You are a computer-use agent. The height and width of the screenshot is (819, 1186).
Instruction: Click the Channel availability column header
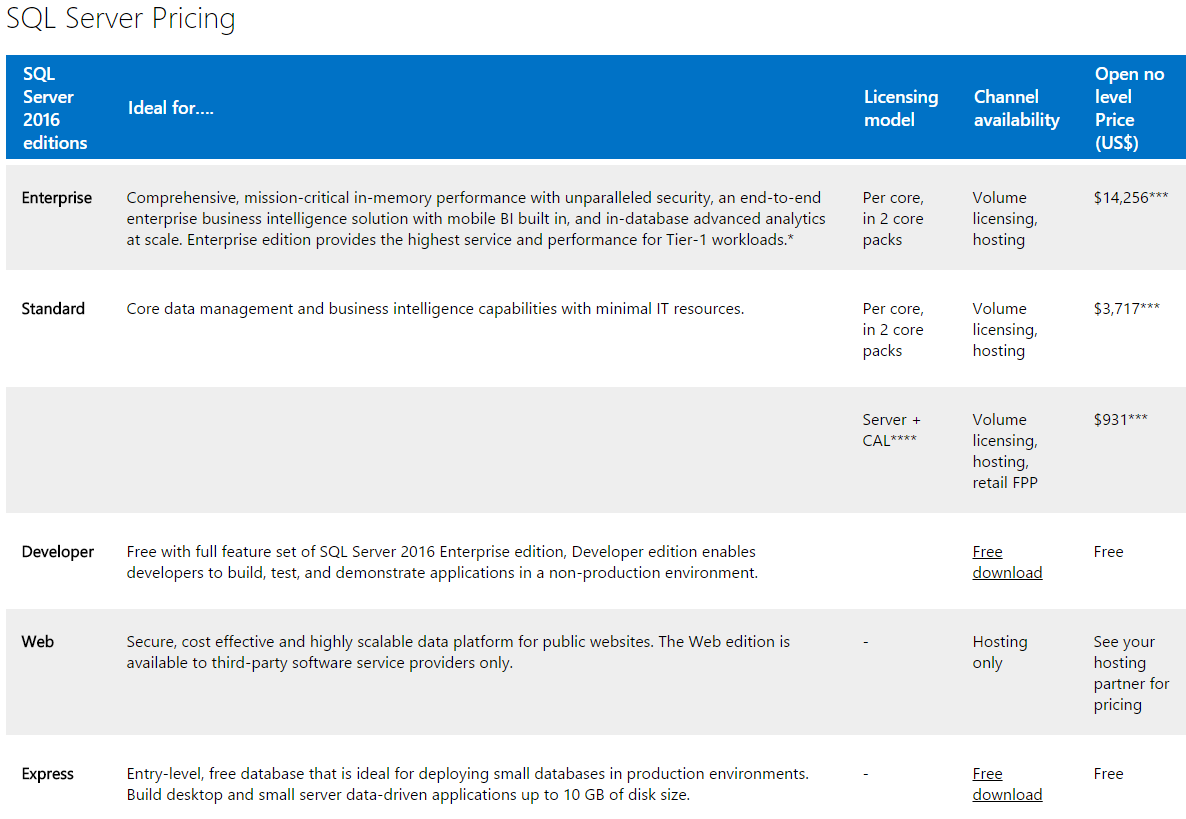coord(1016,108)
